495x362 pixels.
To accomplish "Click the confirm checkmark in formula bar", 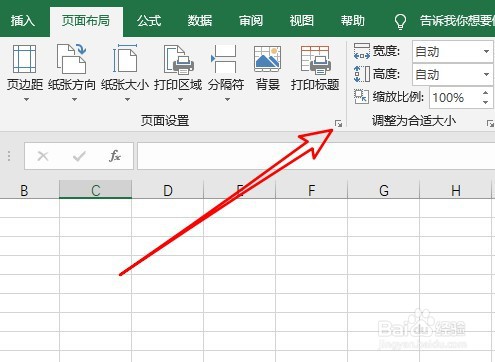I will (x=79, y=156).
